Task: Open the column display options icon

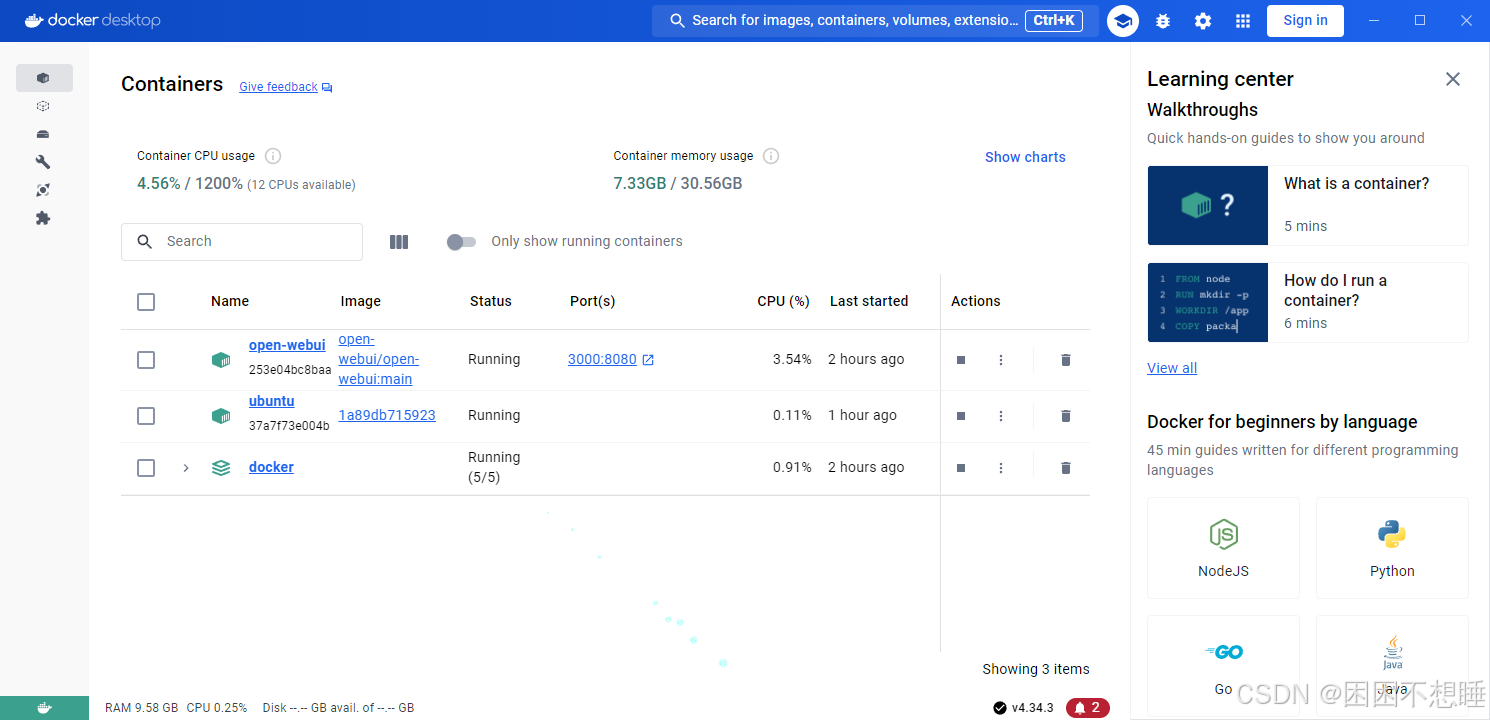Action: [399, 242]
